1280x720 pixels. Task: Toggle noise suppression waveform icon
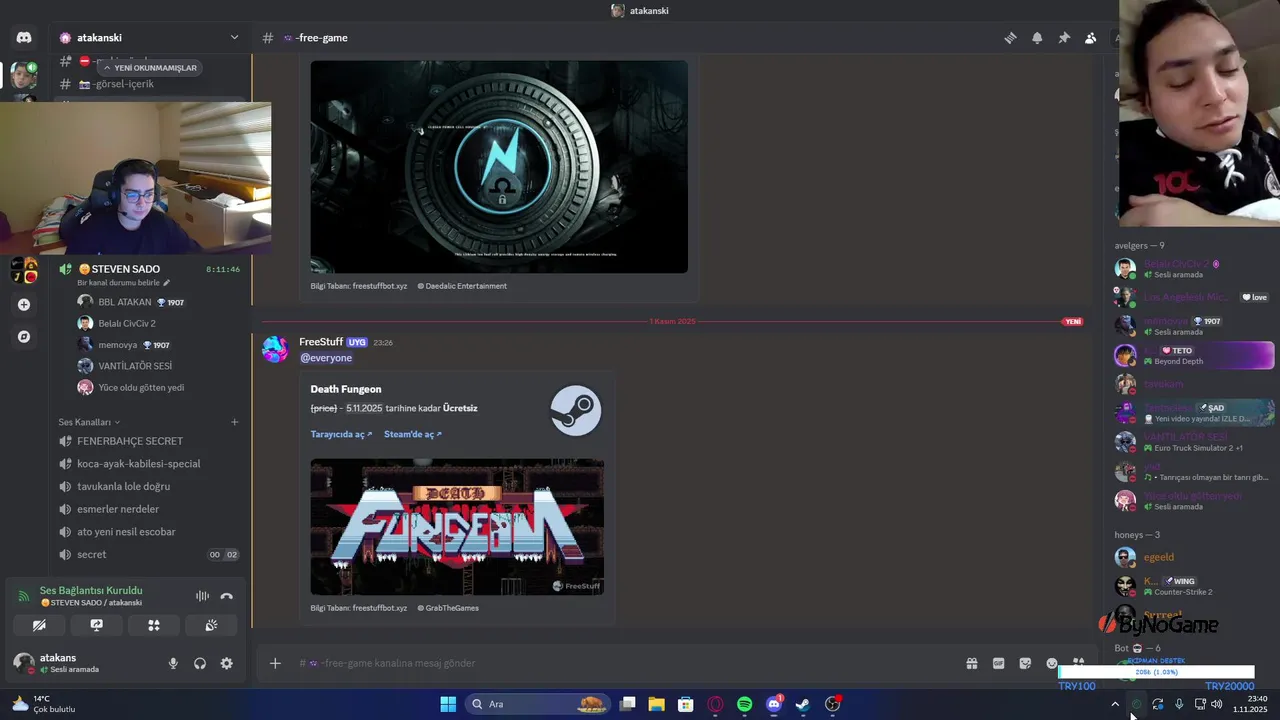[x=202, y=596]
